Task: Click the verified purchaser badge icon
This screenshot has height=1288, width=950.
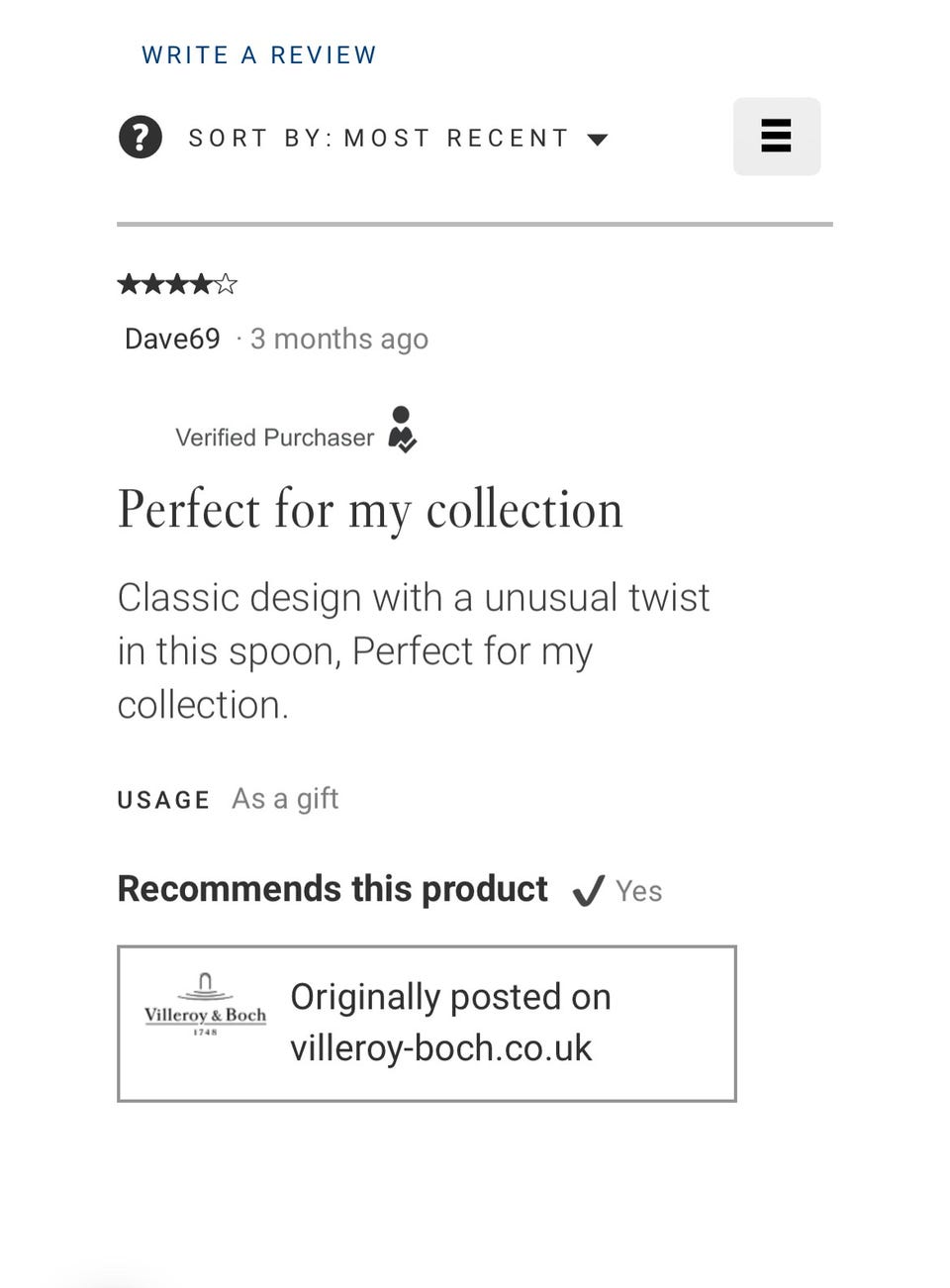Action: [402, 429]
